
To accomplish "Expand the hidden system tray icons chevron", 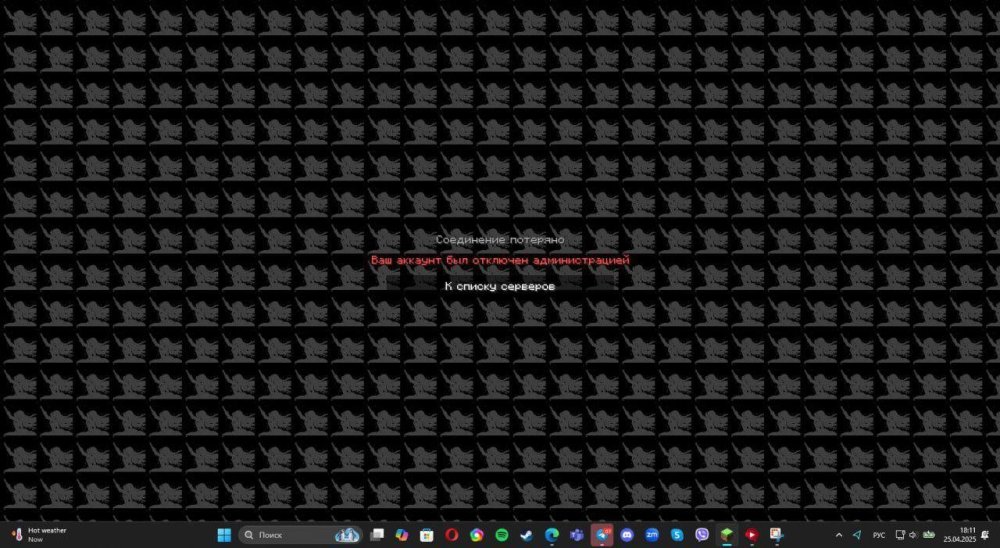I will pyautogui.click(x=839, y=535).
